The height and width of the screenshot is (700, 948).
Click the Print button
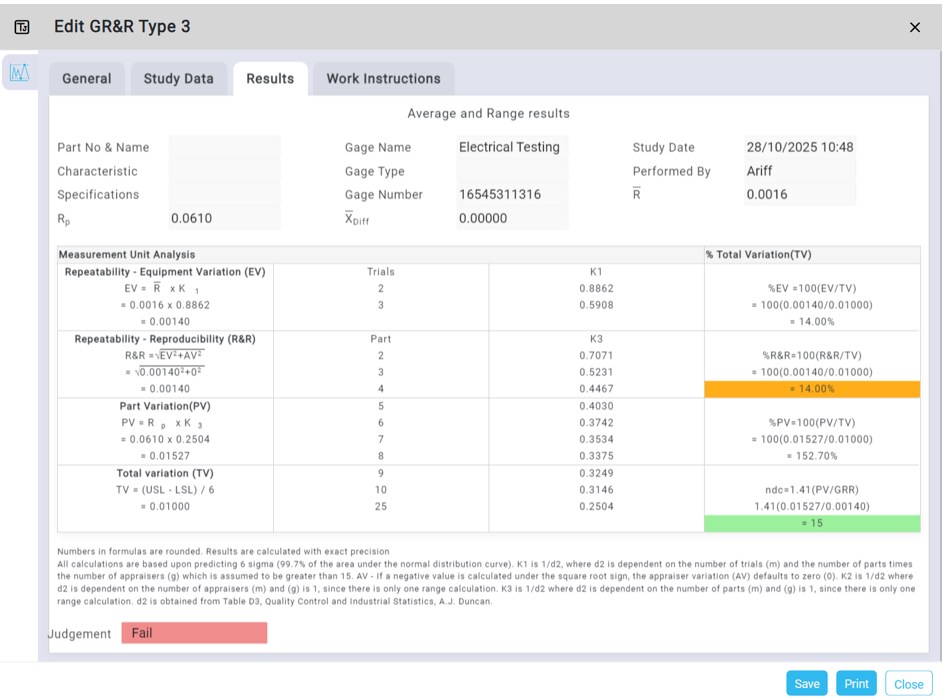856,684
